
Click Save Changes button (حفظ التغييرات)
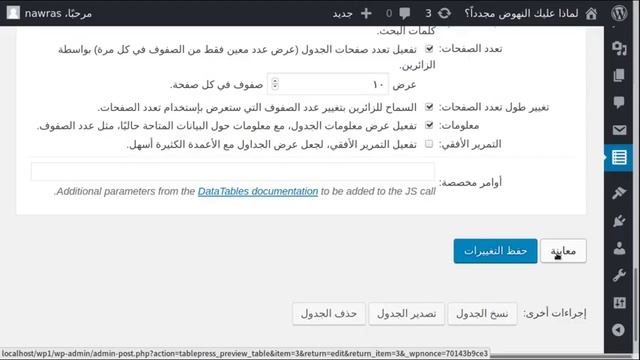click(x=496, y=251)
